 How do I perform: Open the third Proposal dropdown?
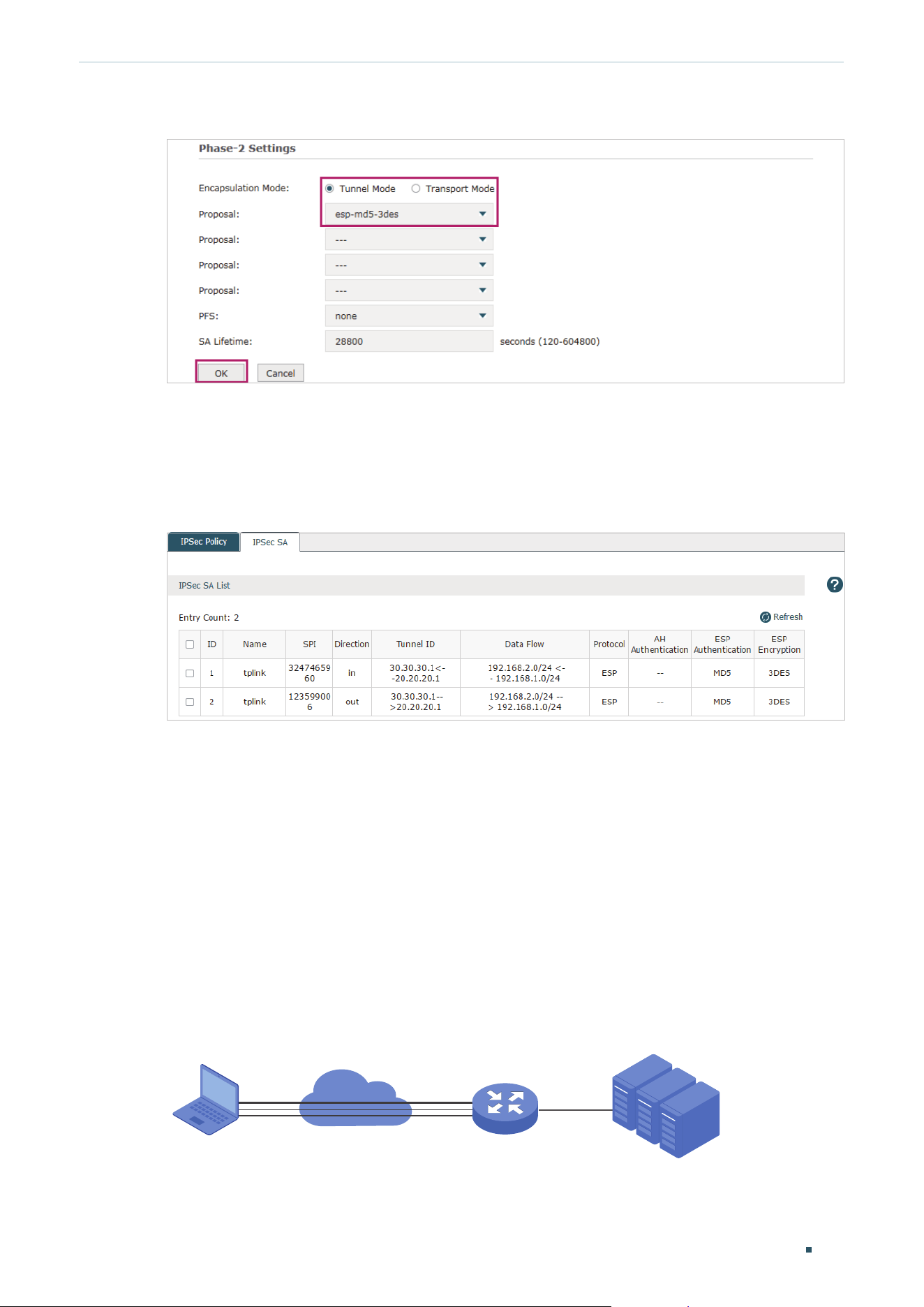[409, 265]
